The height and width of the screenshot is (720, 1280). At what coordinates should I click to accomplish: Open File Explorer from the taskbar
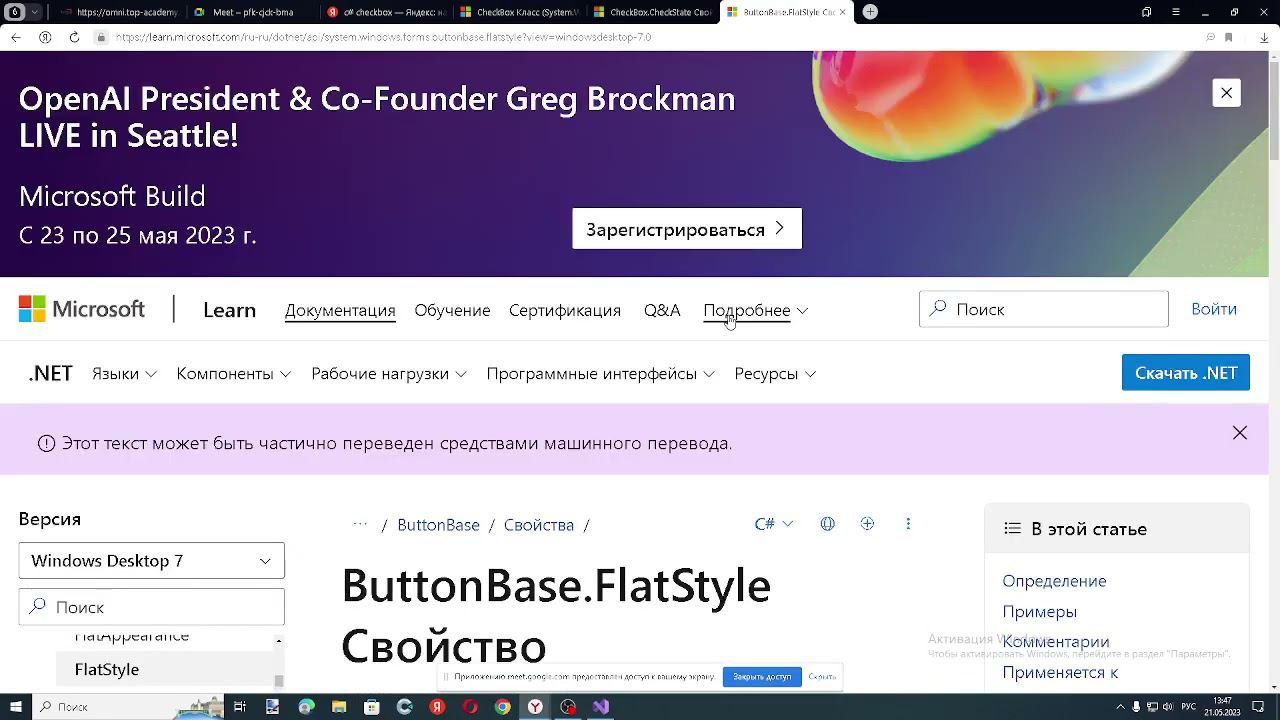point(339,707)
